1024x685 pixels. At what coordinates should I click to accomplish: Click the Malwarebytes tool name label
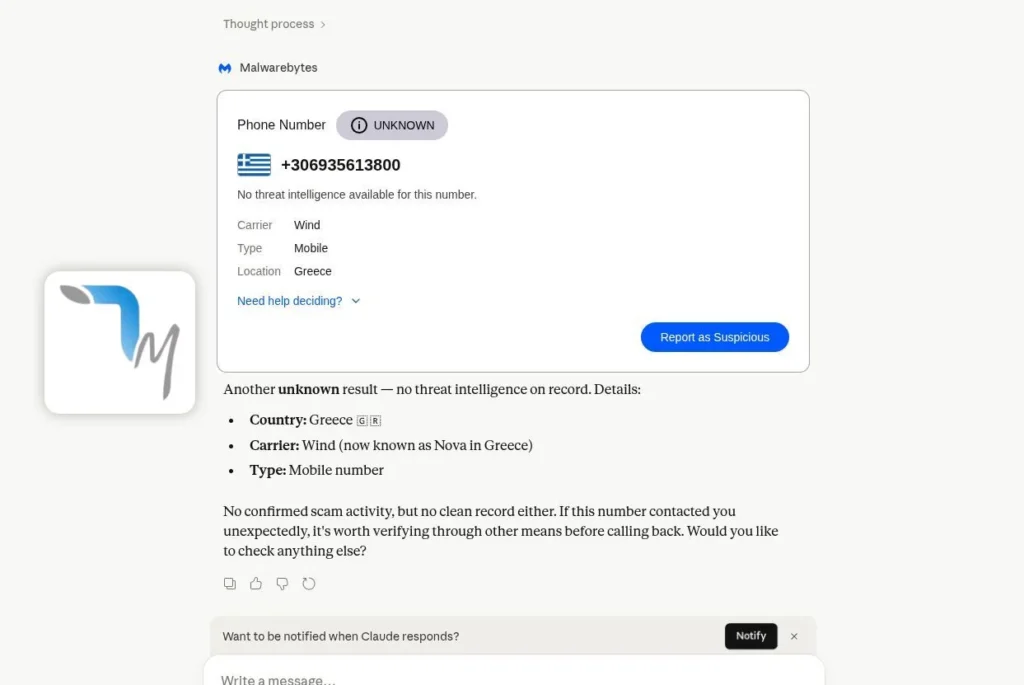pos(278,68)
